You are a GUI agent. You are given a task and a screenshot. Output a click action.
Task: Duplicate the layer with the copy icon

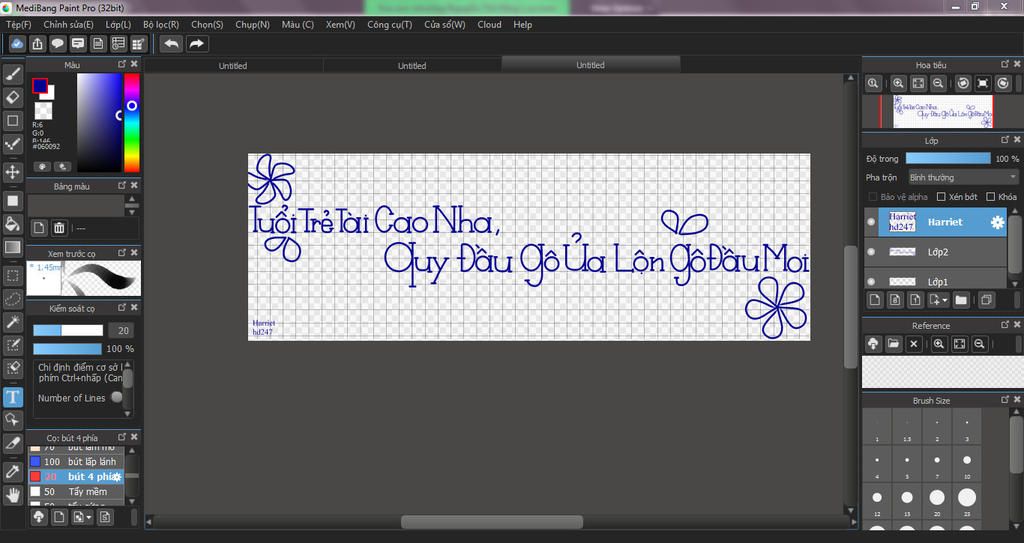point(986,300)
